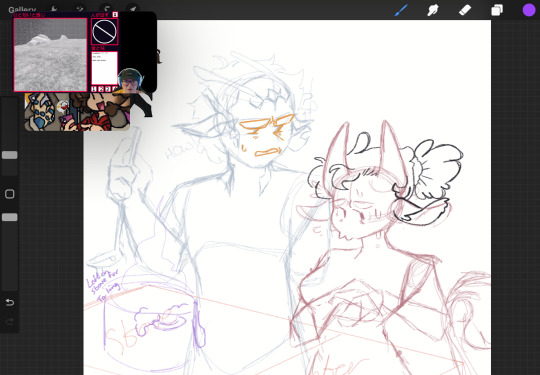Click the brush opacity slider handle
Image resolution: width=540 pixels, height=375 pixels.
10,217
